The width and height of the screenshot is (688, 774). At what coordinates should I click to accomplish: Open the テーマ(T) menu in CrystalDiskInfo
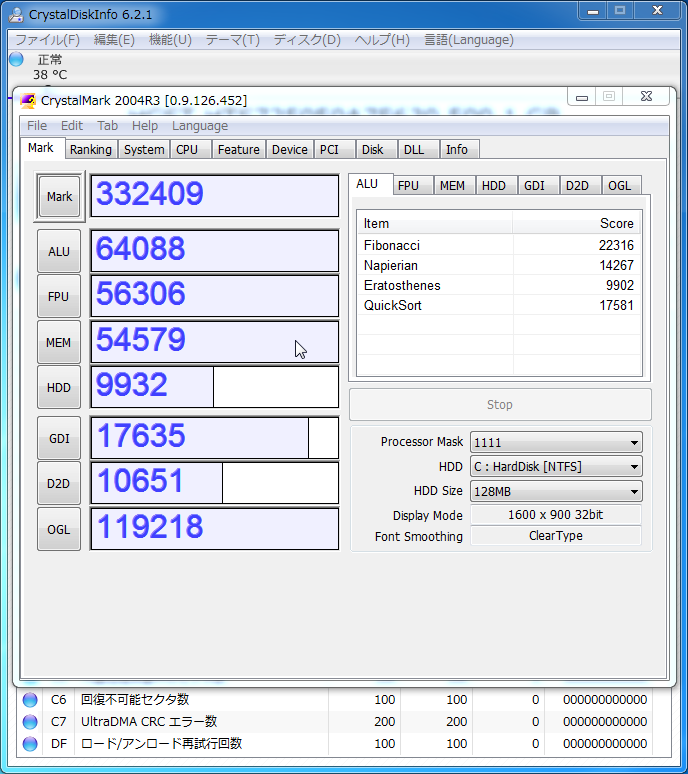tap(232, 39)
